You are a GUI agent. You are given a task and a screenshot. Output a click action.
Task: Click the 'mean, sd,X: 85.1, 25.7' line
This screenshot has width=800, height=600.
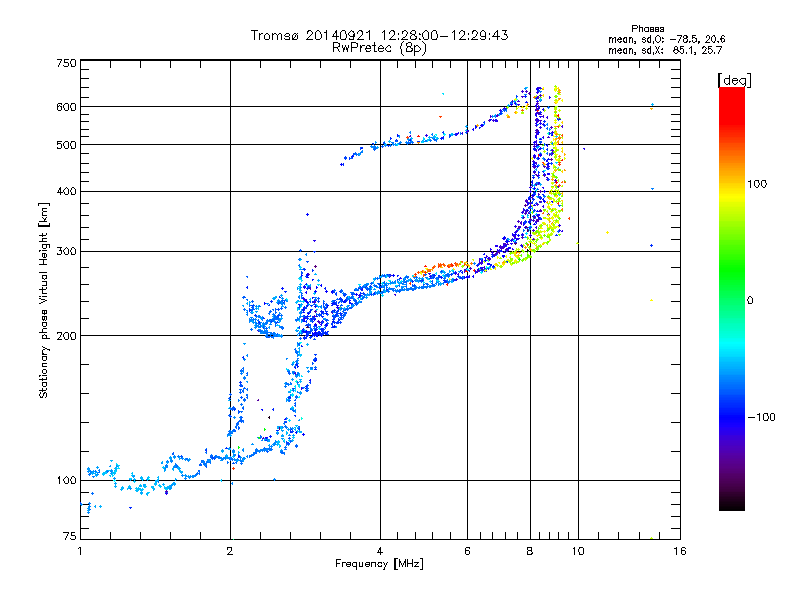pyautogui.click(x=665, y=51)
